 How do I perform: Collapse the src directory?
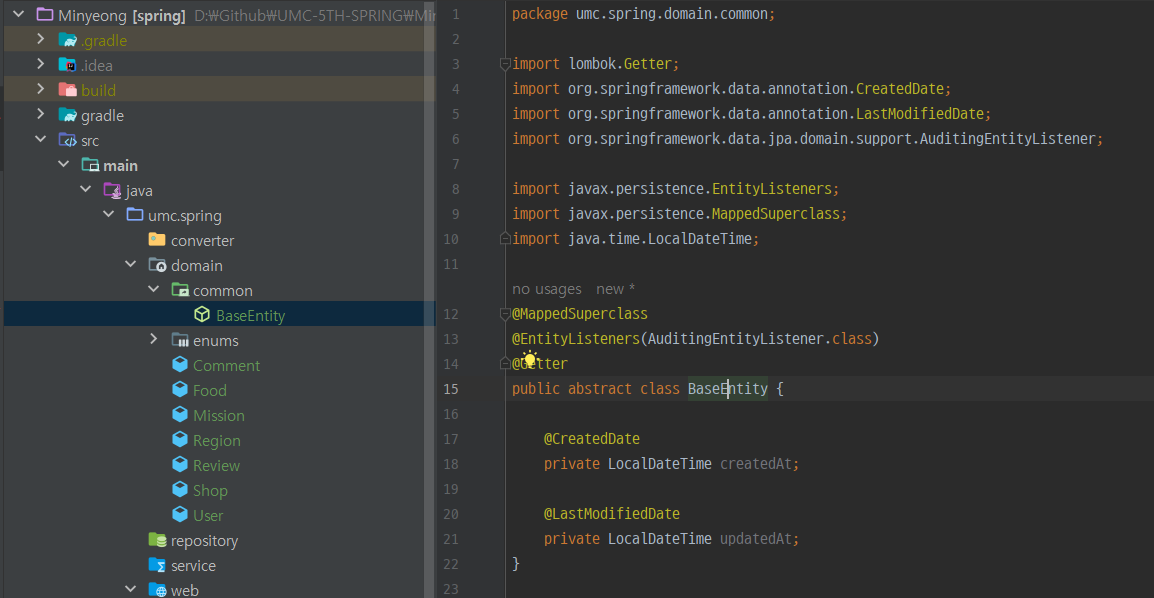40,139
